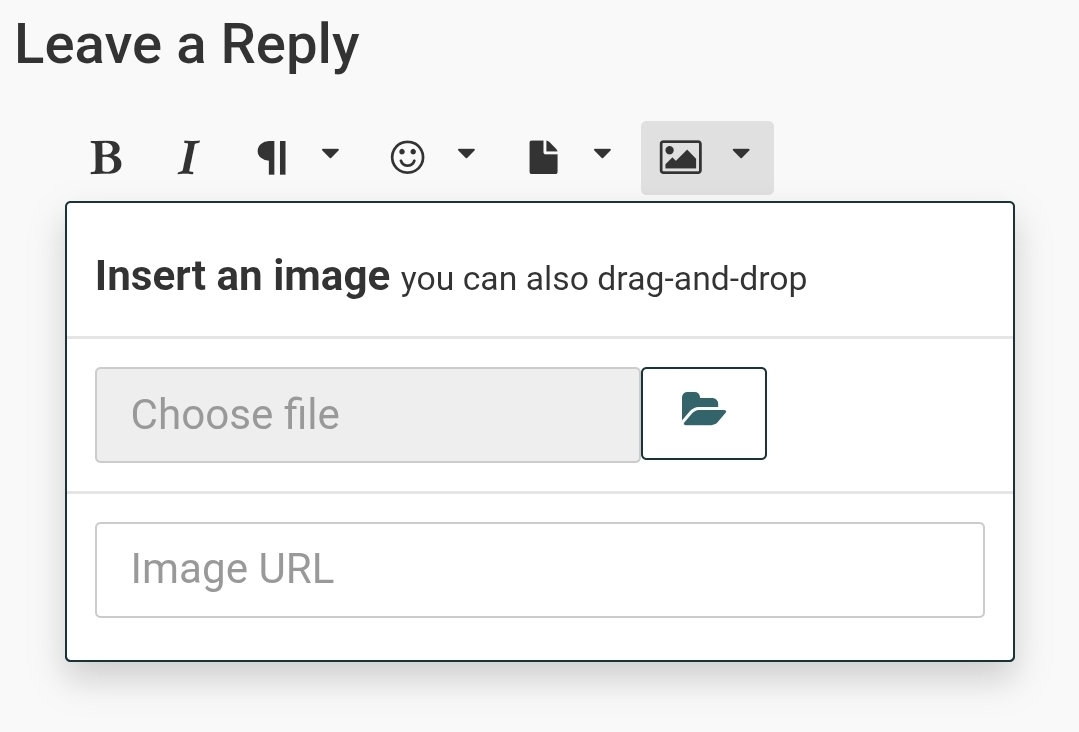This screenshot has width=1079, height=732.
Task: Click the smiley emoji icon
Action: tap(407, 158)
